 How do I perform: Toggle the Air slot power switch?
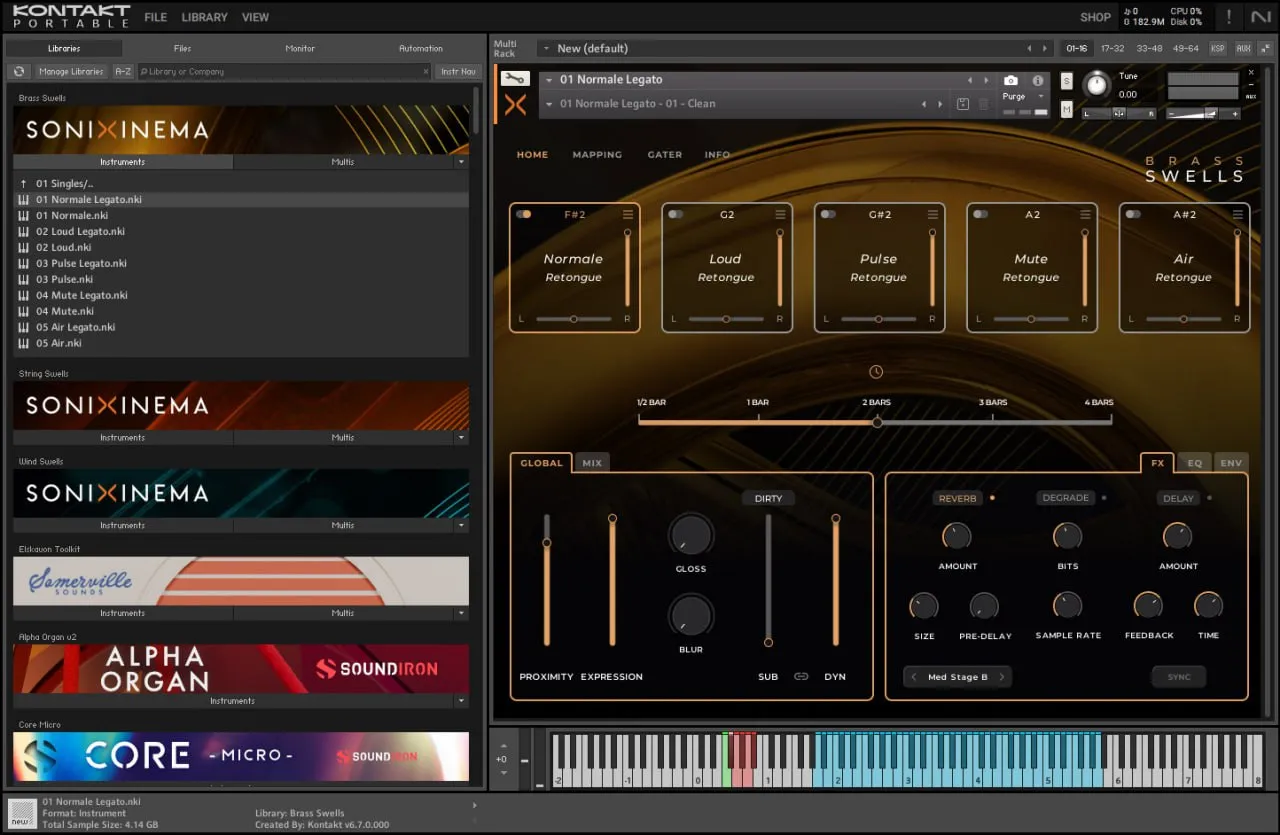(1133, 214)
